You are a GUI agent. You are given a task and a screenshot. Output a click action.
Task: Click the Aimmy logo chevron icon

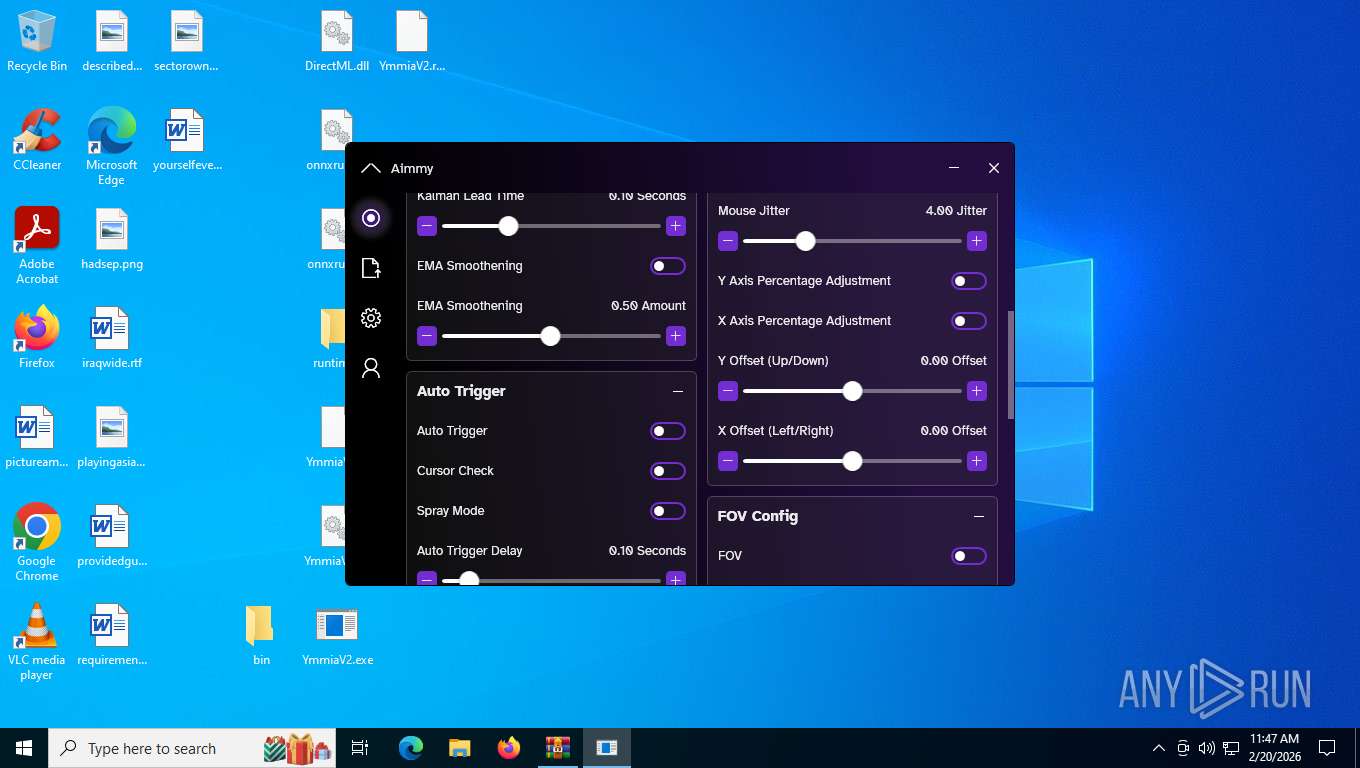pyautogui.click(x=371, y=168)
